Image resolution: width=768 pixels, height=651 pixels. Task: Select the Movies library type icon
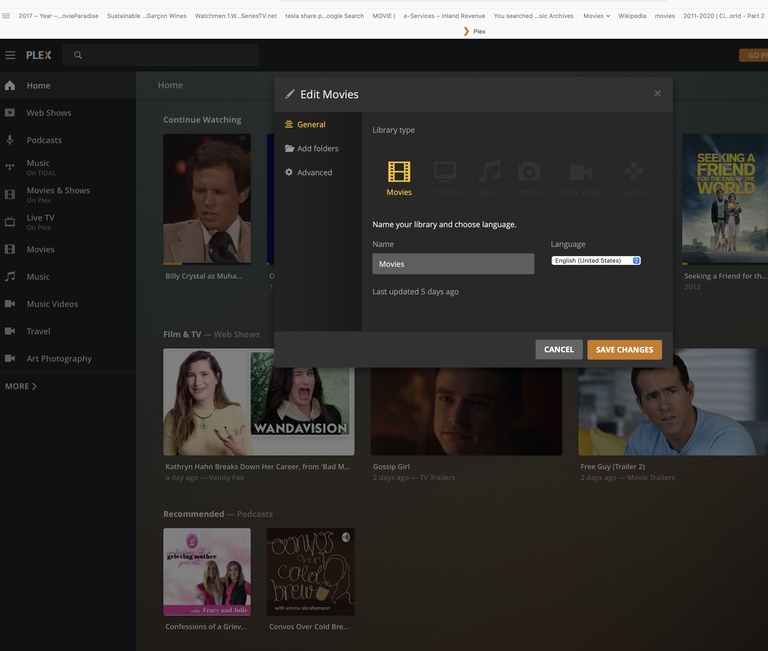point(399,172)
